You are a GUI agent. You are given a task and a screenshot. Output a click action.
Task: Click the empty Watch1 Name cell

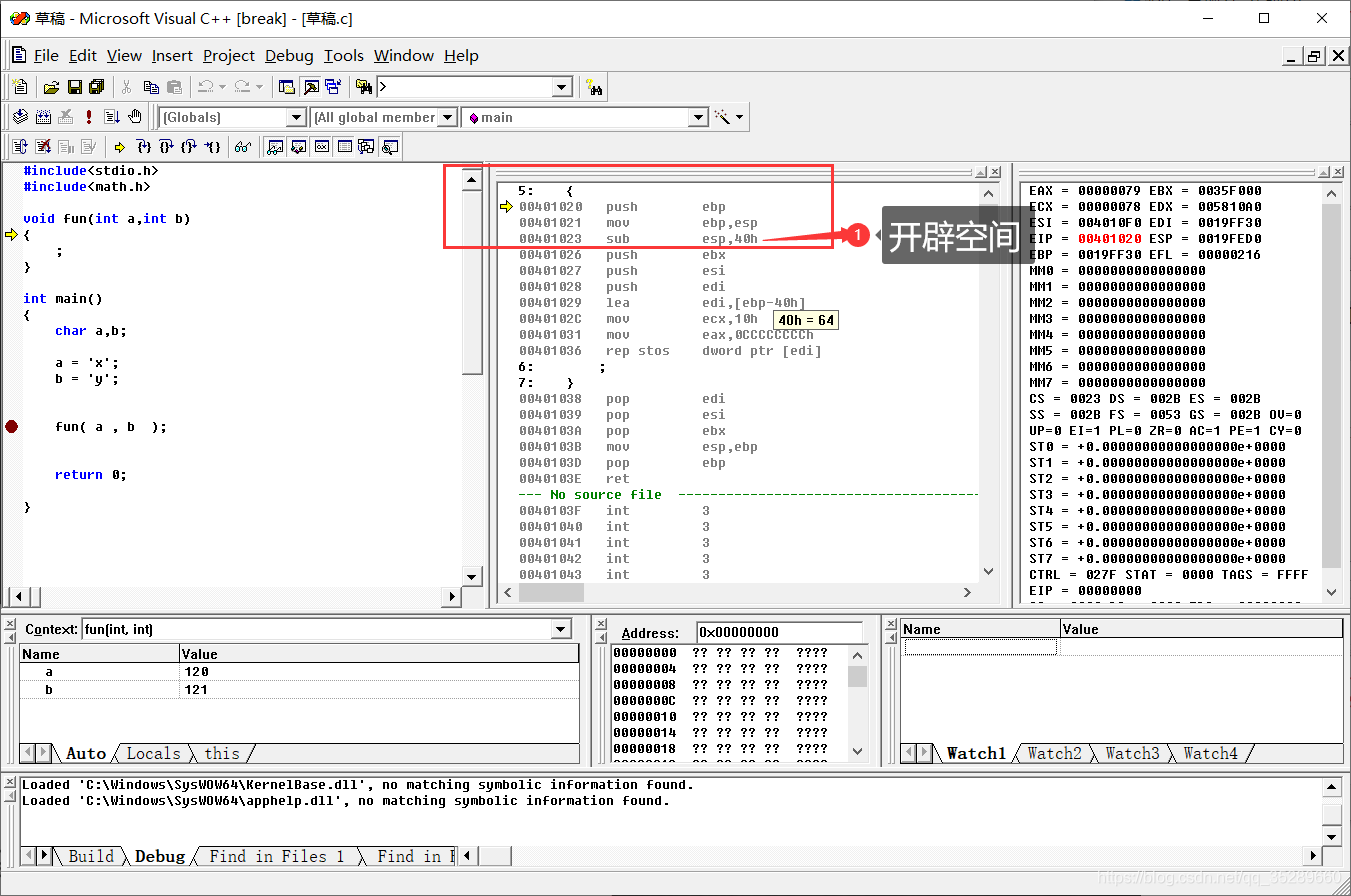980,647
